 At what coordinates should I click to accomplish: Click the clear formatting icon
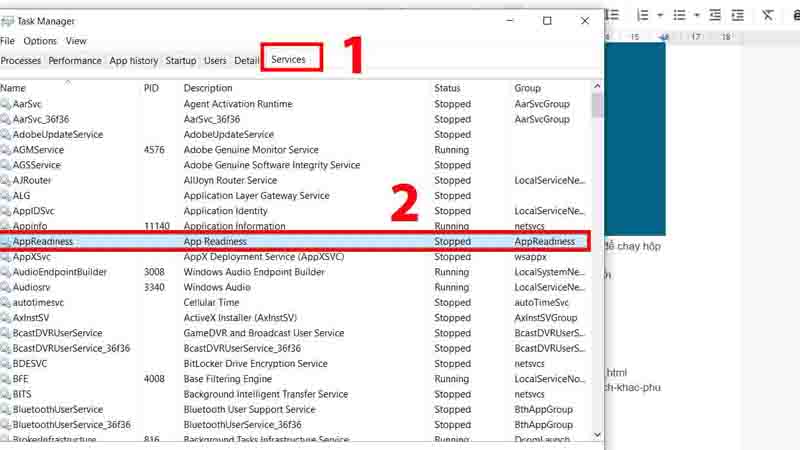point(768,15)
